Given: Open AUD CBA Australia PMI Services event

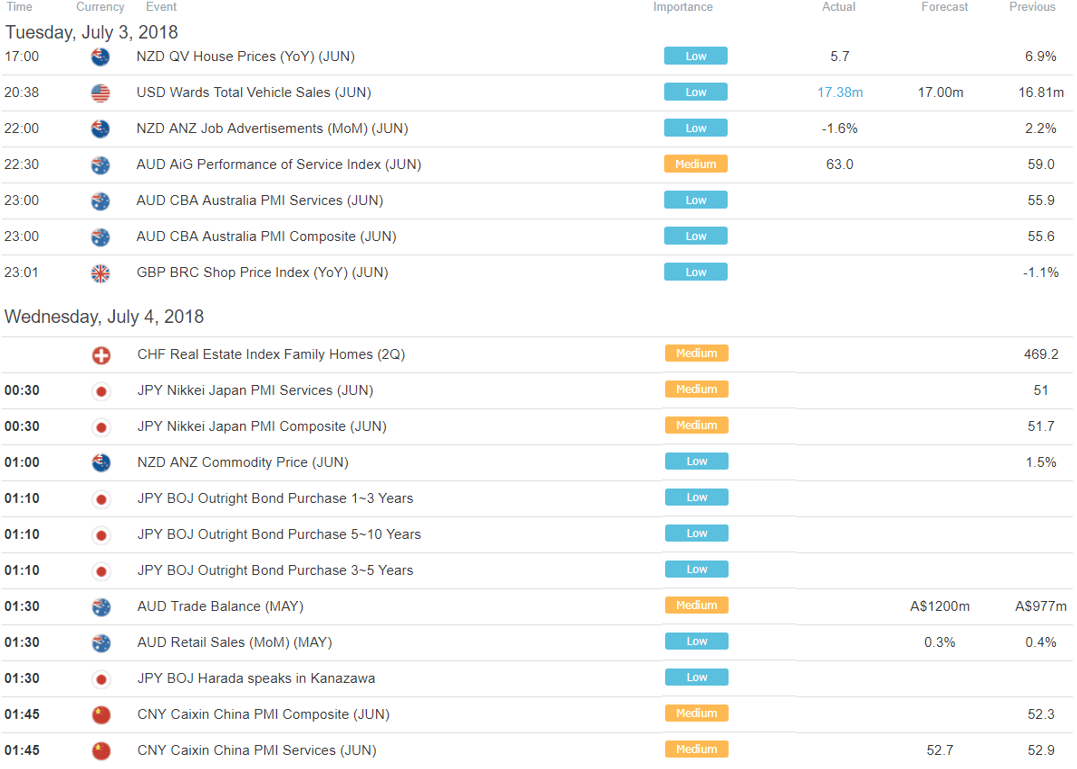Looking at the screenshot, I should [x=260, y=200].
